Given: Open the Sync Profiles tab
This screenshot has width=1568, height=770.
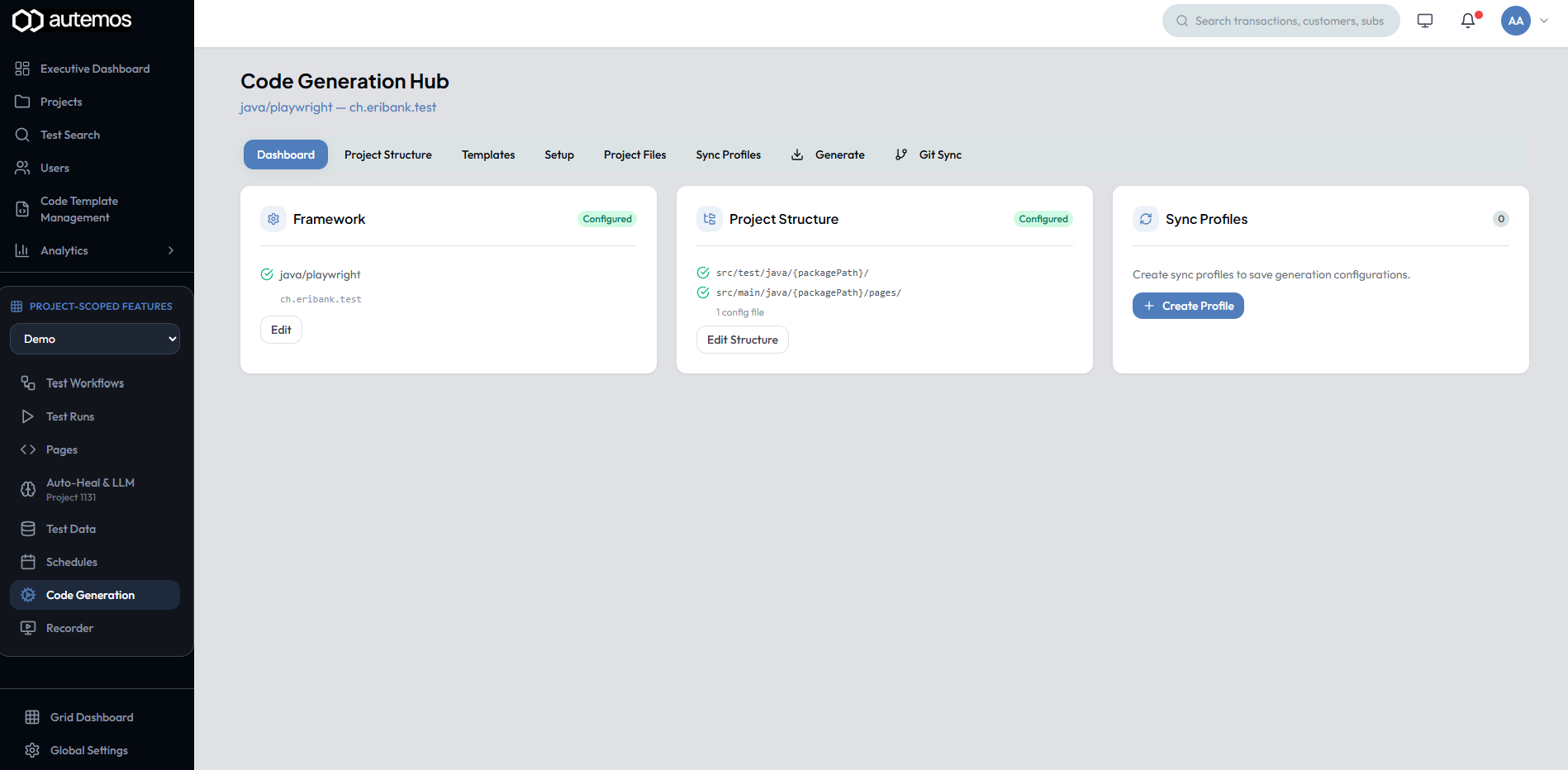Looking at the screenshot, I should [x=729, y=154].
